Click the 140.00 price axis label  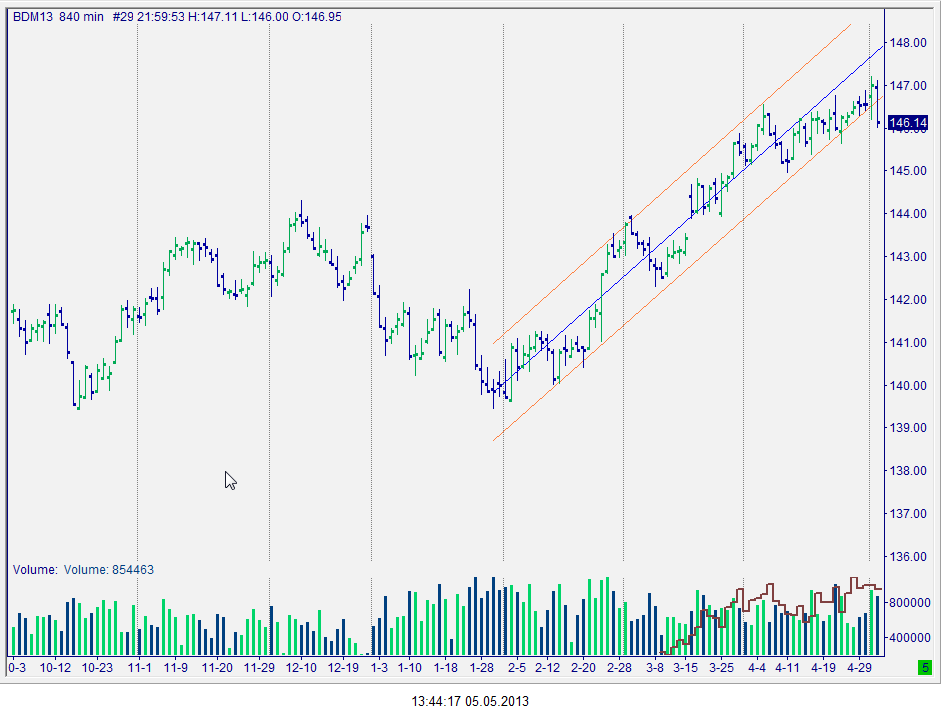[x=908, y=385]
